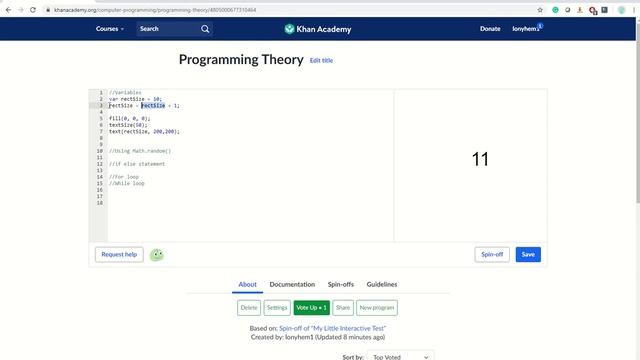Viewport: 640px width, 360px height.
Task: Bookmark this page with star icon
Action: coord(540,10)
